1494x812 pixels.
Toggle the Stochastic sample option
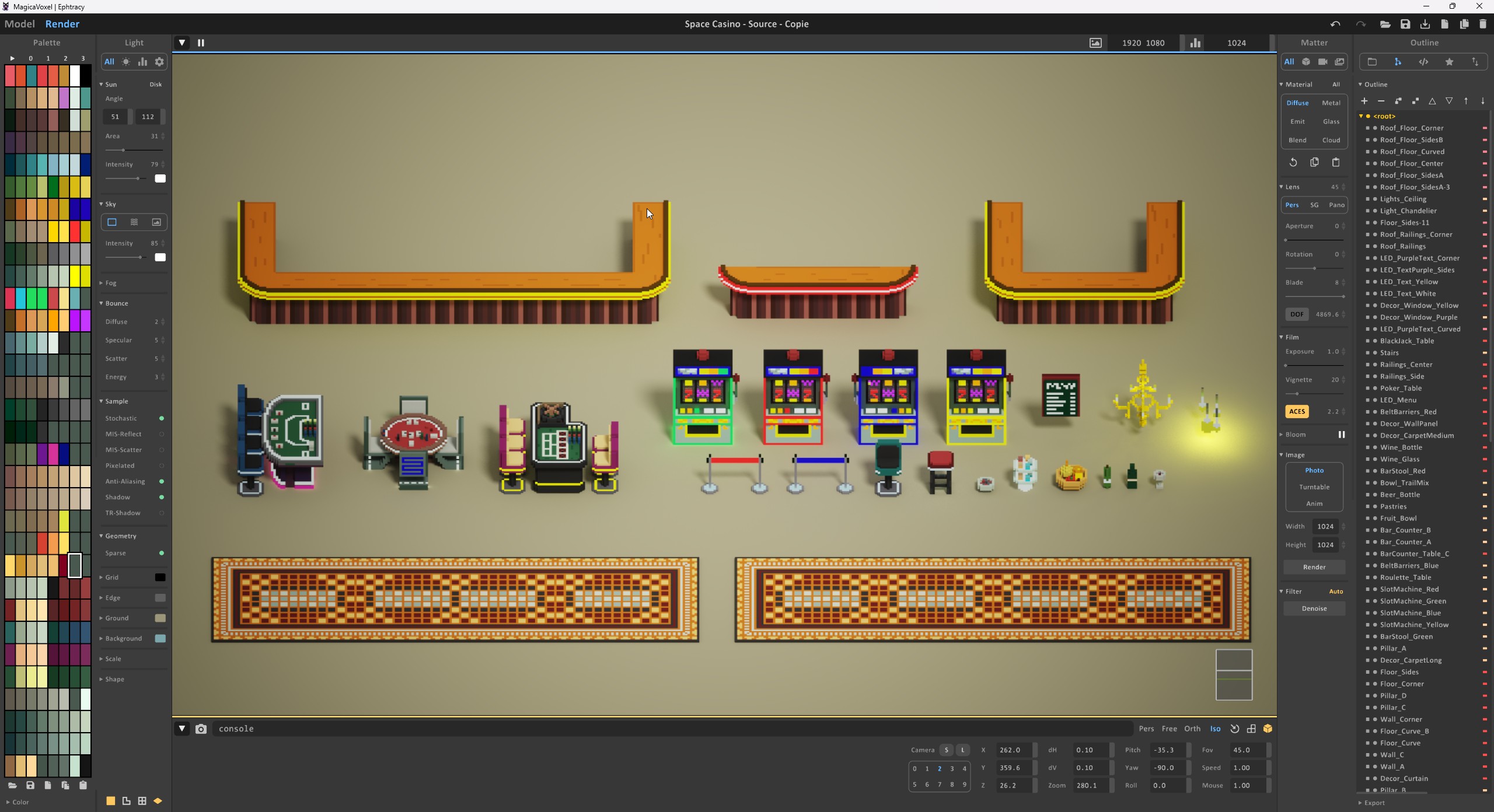[162, 418]
